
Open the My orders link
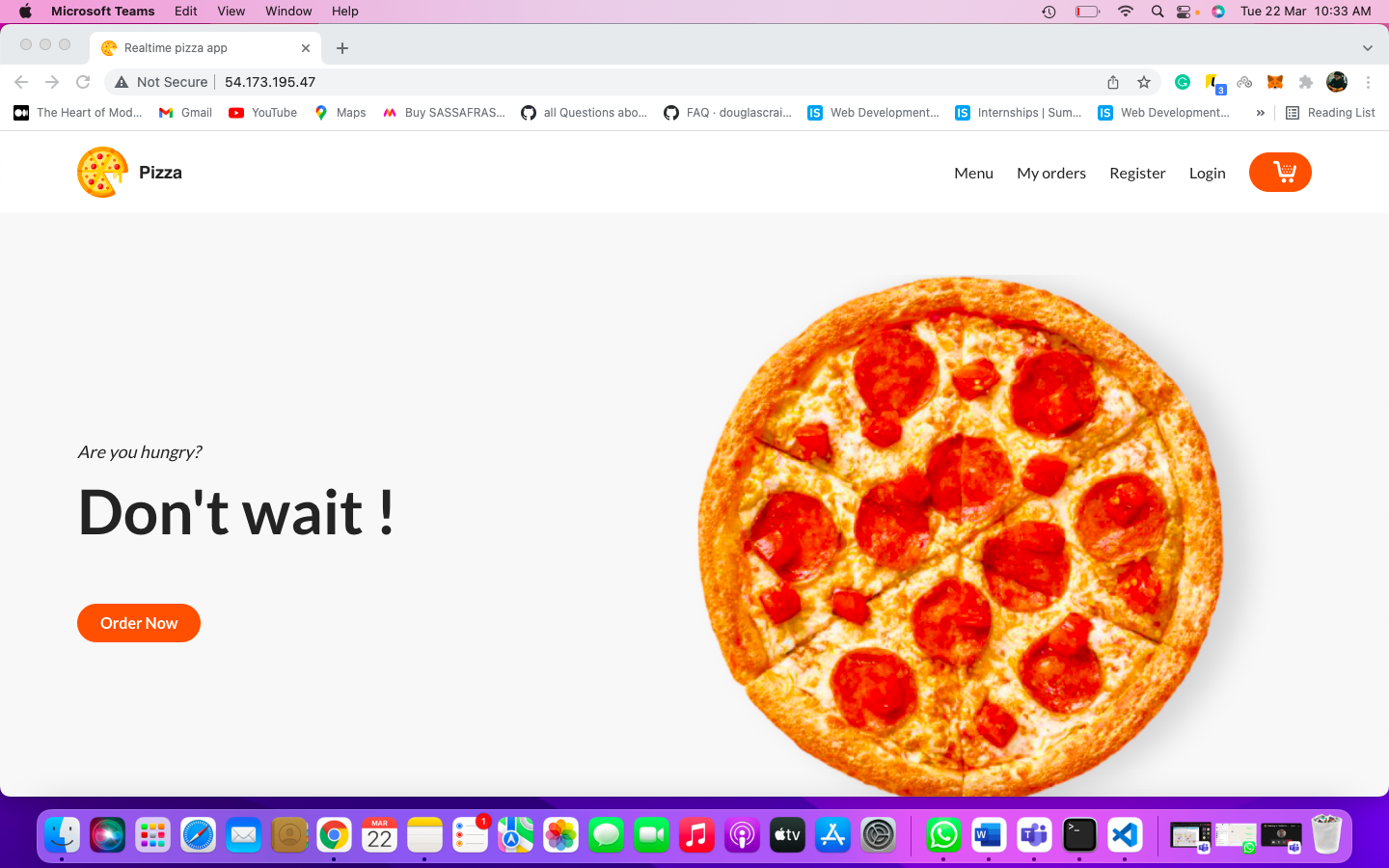[1050, 174]
